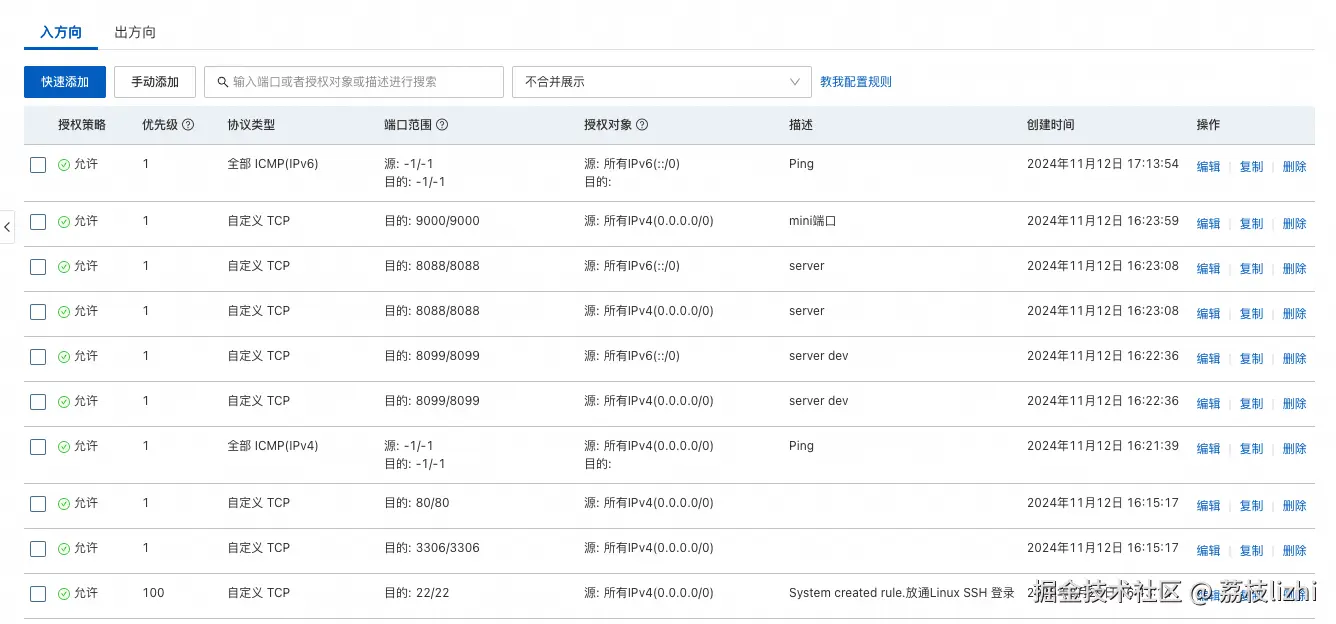Select the checkbox for the 3306/3306 rule

pos(38,549)
